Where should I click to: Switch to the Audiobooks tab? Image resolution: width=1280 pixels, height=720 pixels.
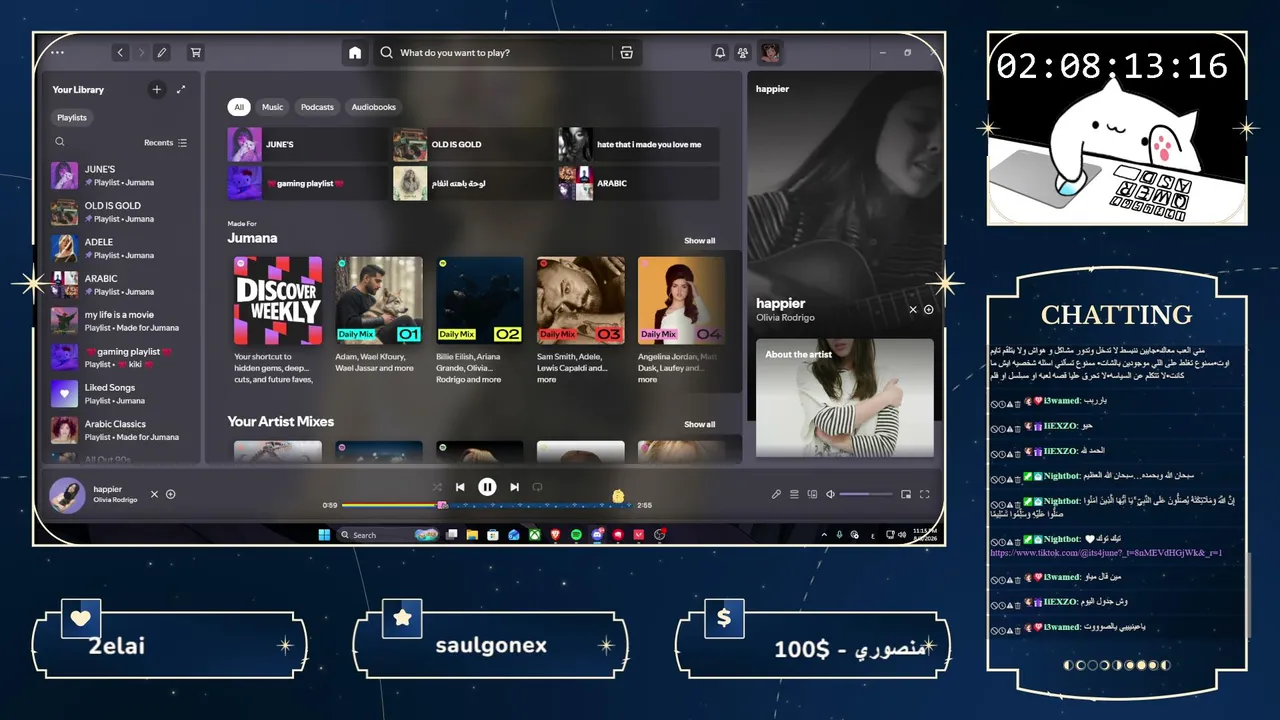pos(374,107)
